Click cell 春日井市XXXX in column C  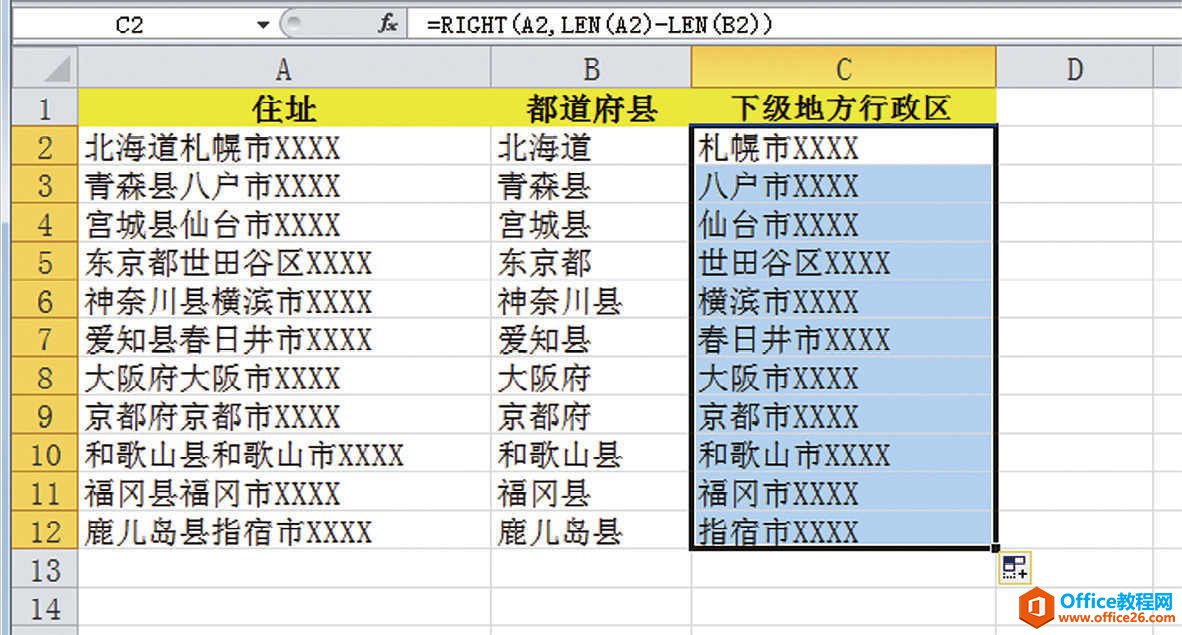(x=844, y=339)
